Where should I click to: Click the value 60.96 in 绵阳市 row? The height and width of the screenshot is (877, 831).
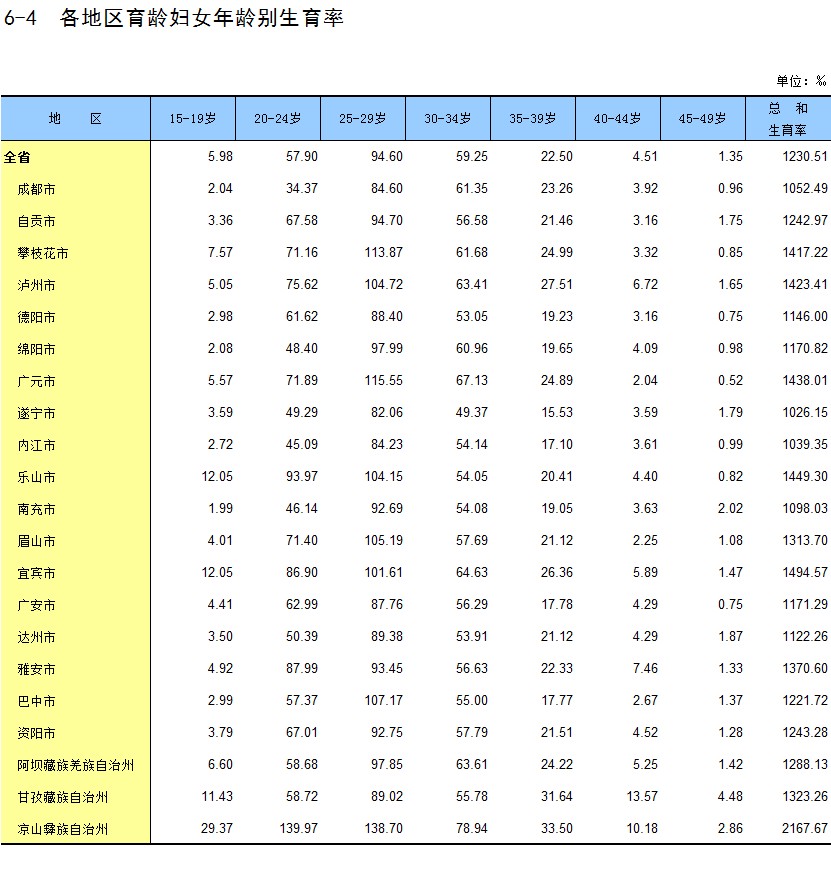click(472, 348)
